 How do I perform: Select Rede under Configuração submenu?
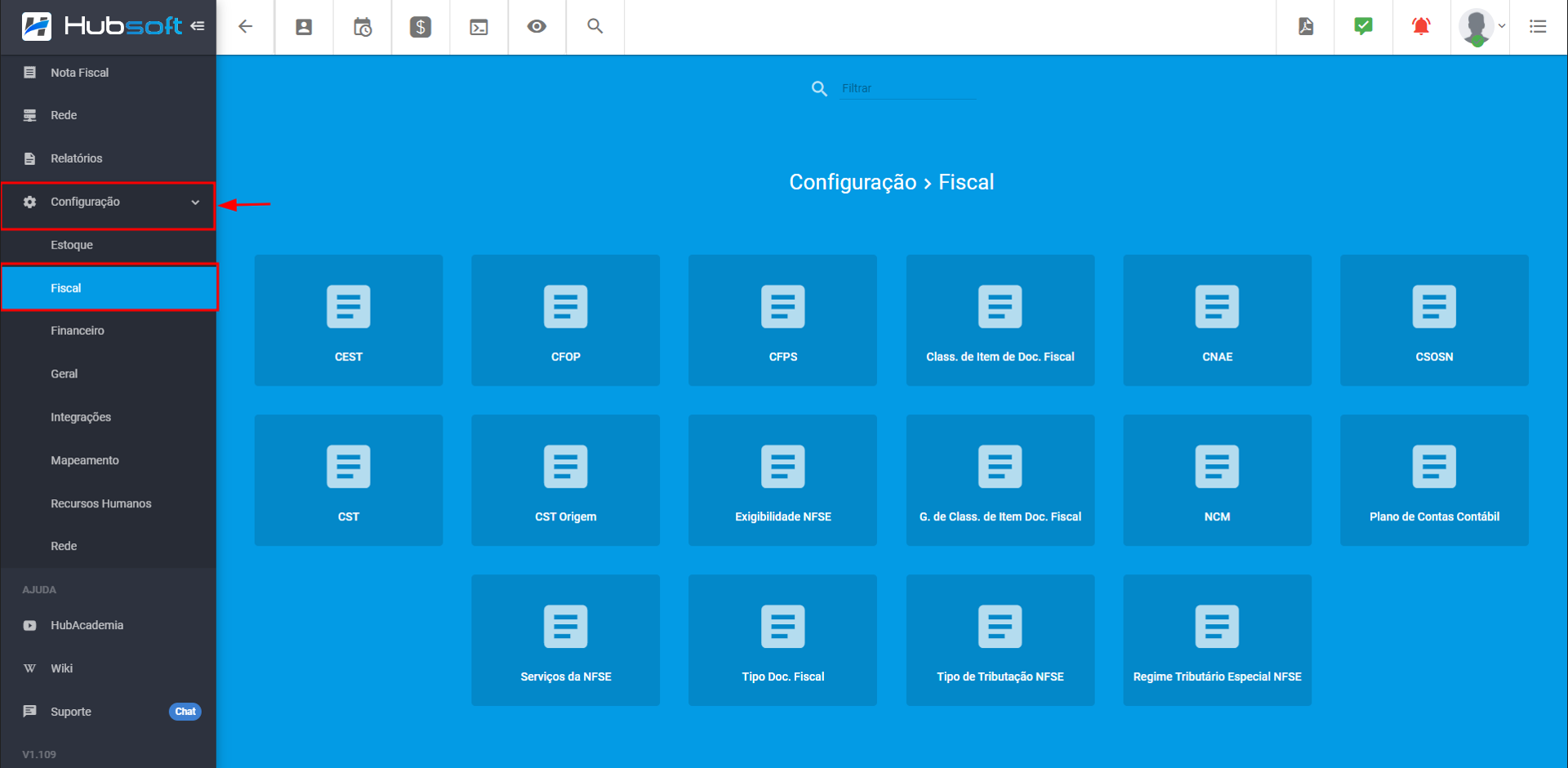[x=108, y=547]
